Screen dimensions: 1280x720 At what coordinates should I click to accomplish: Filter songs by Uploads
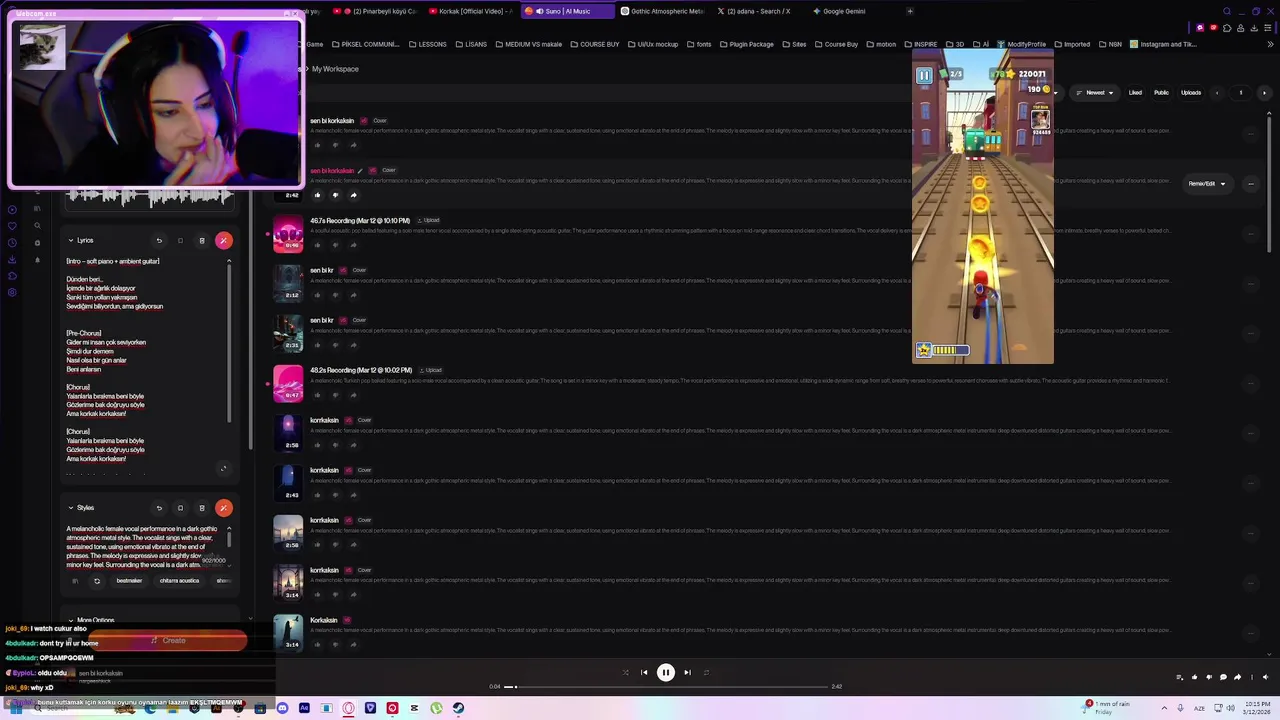pyautogui.click(x=1191, y=93)
